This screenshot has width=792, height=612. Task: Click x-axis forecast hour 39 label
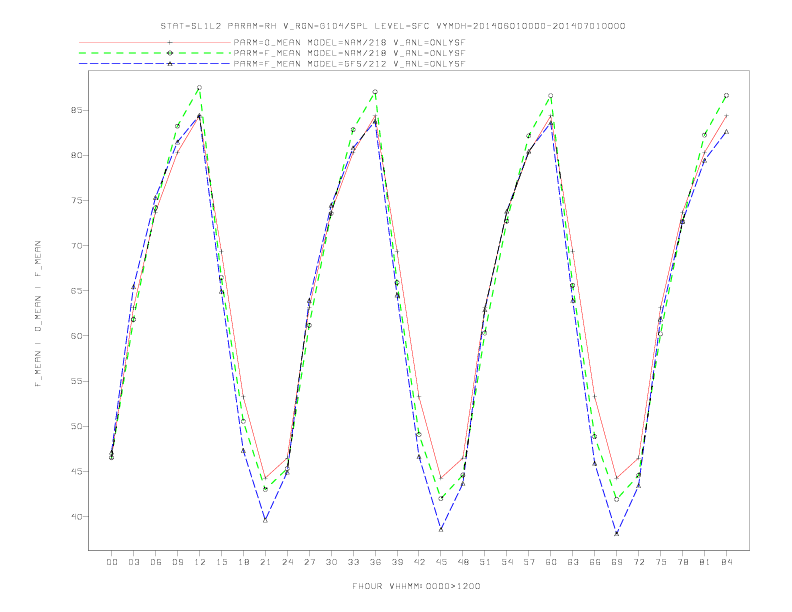pos(397,562)
